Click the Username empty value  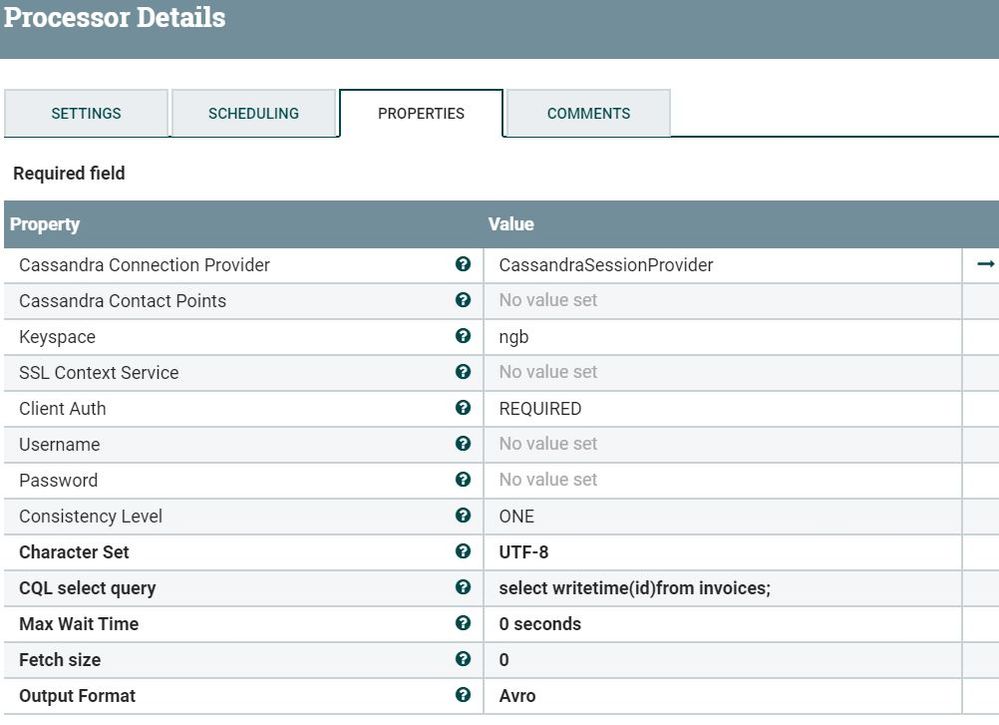pos(548,443)
